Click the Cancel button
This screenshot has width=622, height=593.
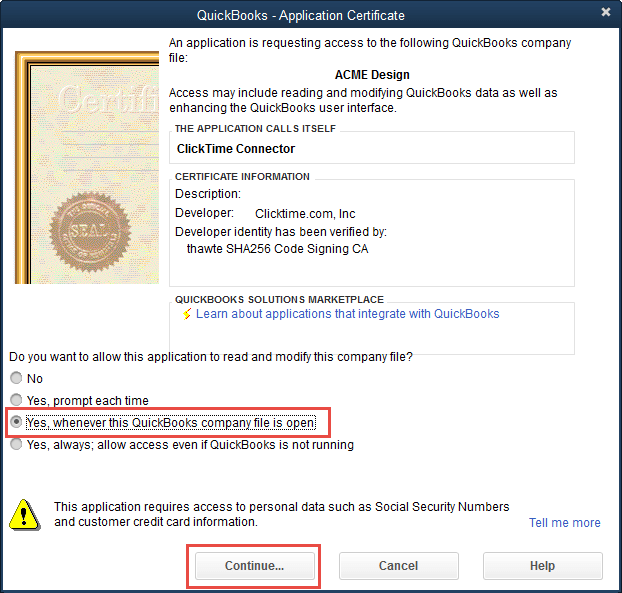coord(398,565)
